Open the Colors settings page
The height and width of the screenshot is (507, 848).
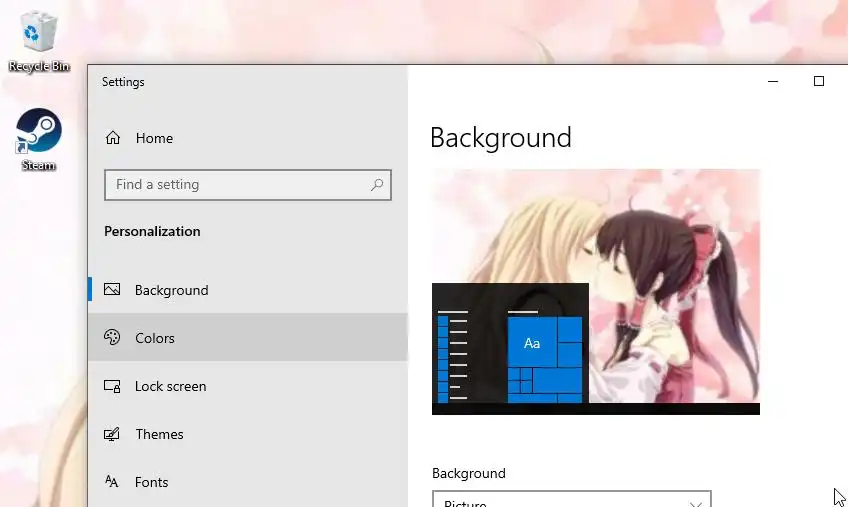(x=248, y=338)
